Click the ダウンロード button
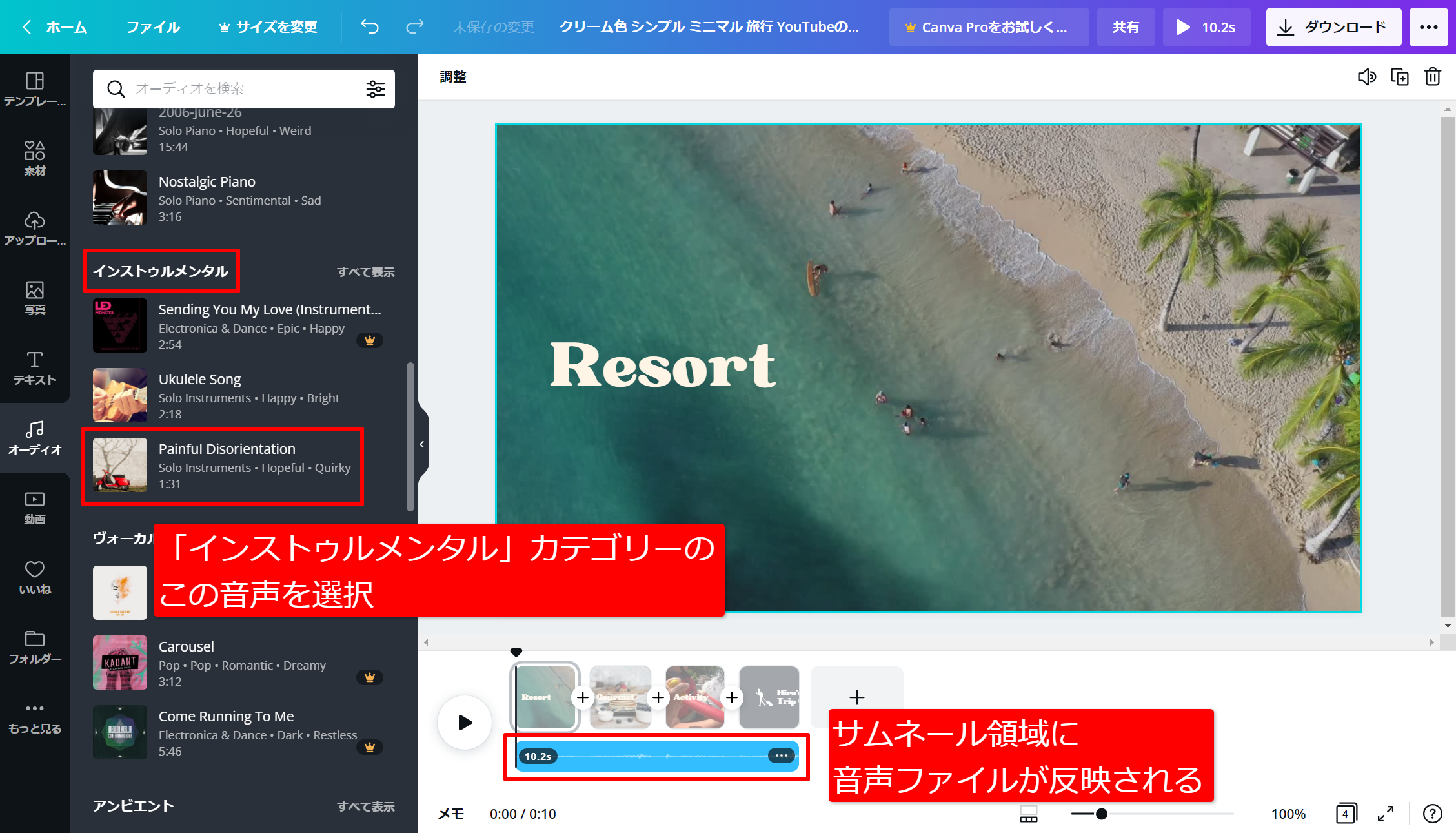1456x833 pixels. pyautogui.click(x=1333, y=27)
